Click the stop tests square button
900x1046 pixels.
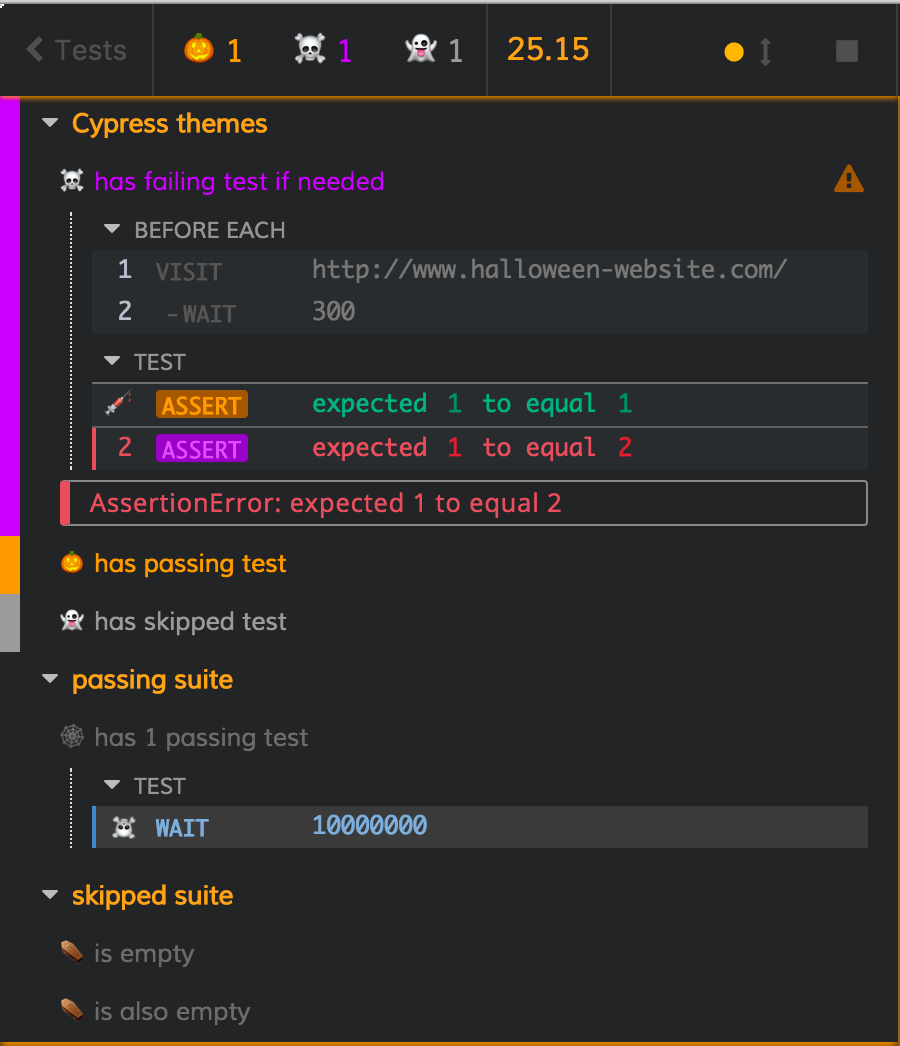pos(846,51)
